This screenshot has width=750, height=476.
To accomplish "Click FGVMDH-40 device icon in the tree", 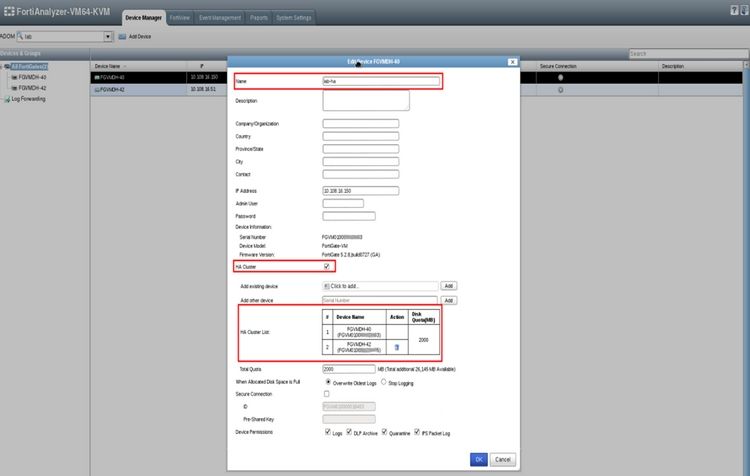I will 14,77.
